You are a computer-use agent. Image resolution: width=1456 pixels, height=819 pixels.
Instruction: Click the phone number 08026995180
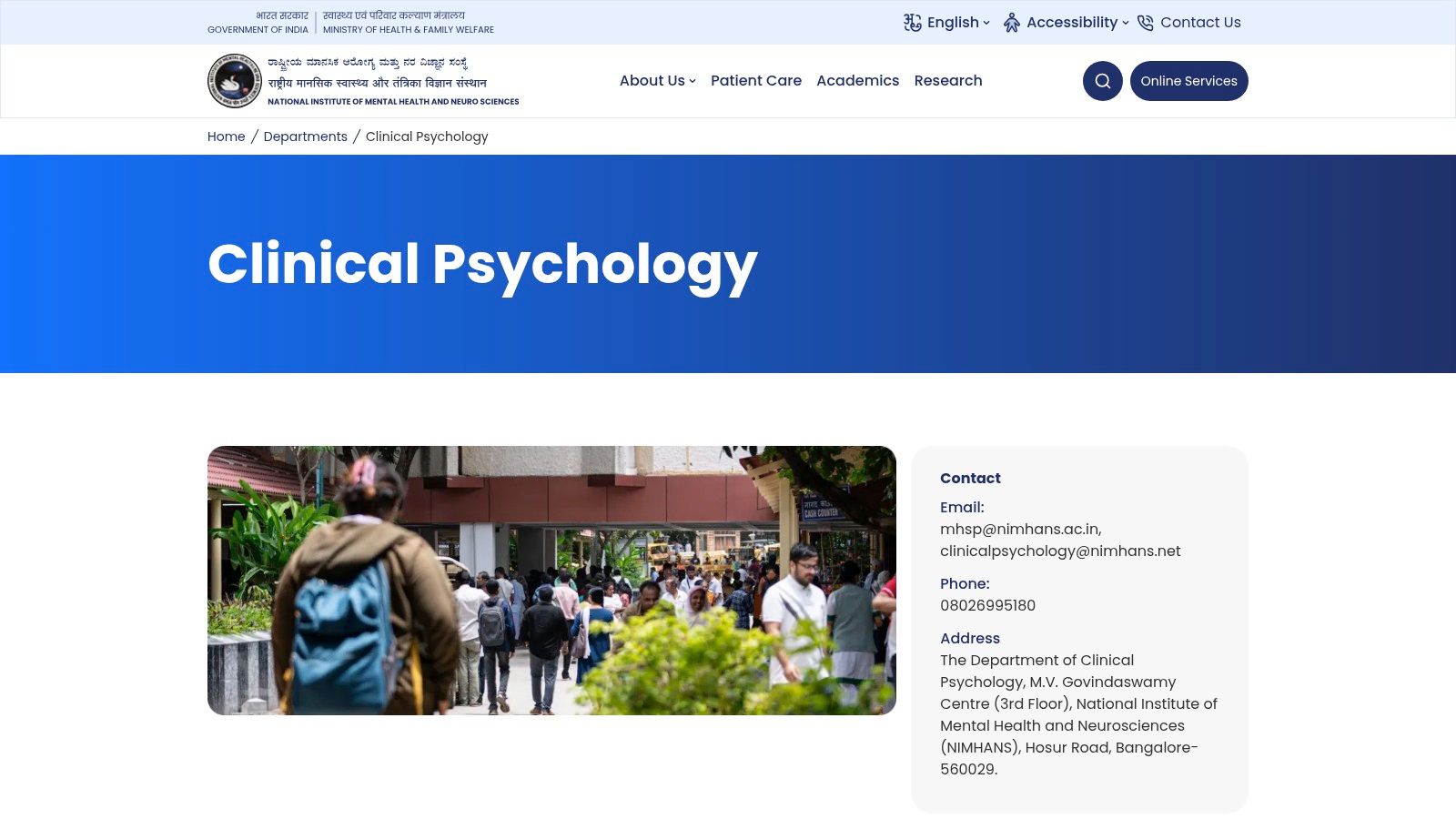[987, 606]
